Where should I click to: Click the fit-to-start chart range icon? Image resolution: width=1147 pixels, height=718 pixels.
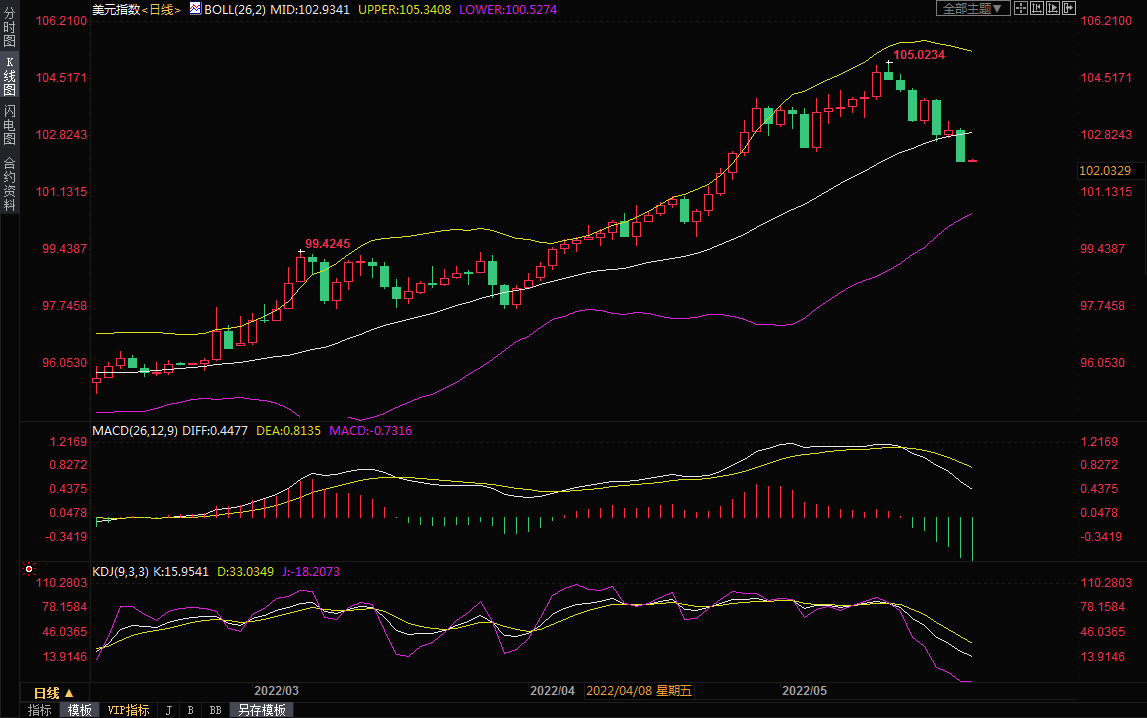click(x=1037, y=8)
